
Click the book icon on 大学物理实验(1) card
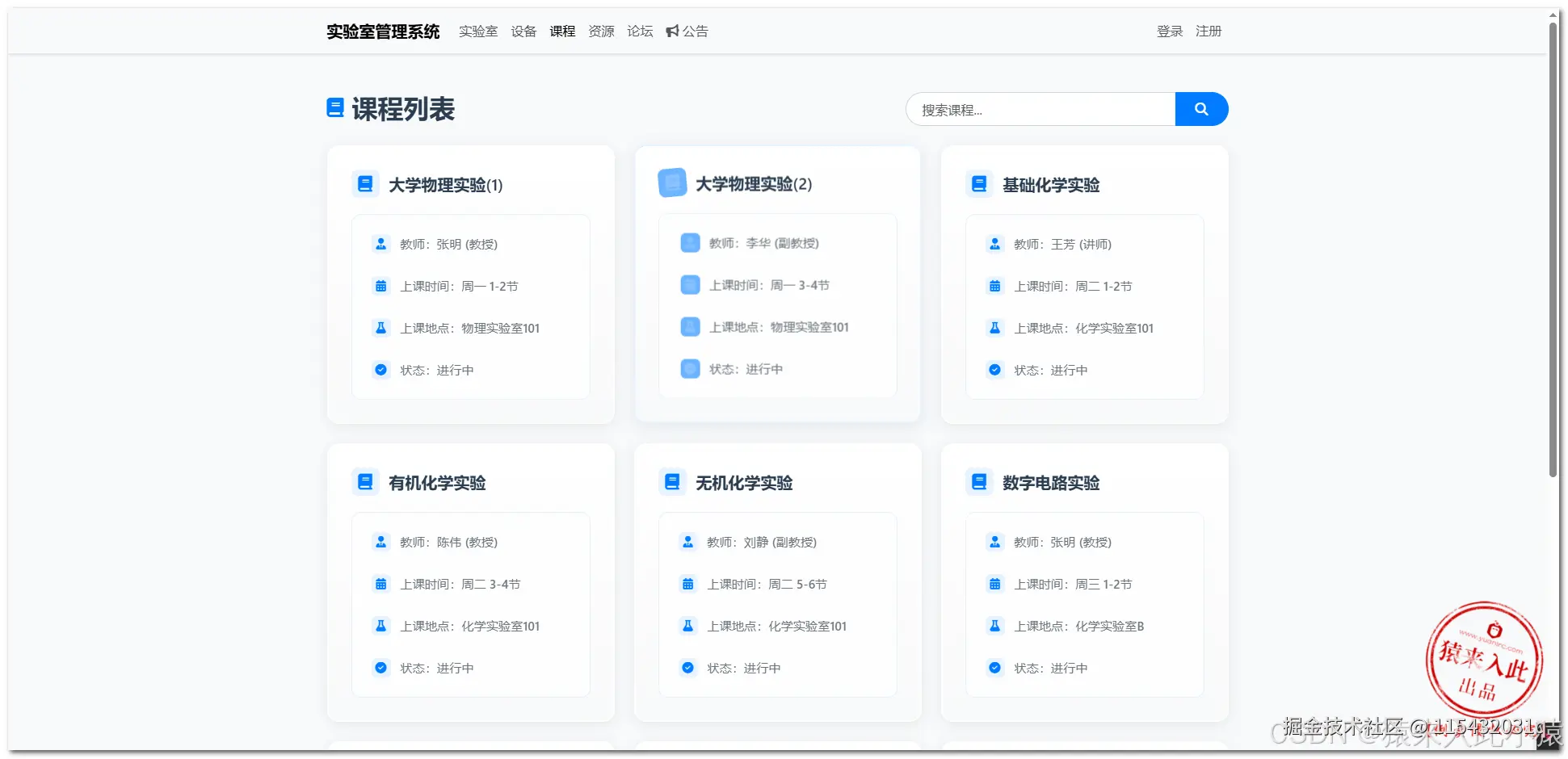(365, 183)
